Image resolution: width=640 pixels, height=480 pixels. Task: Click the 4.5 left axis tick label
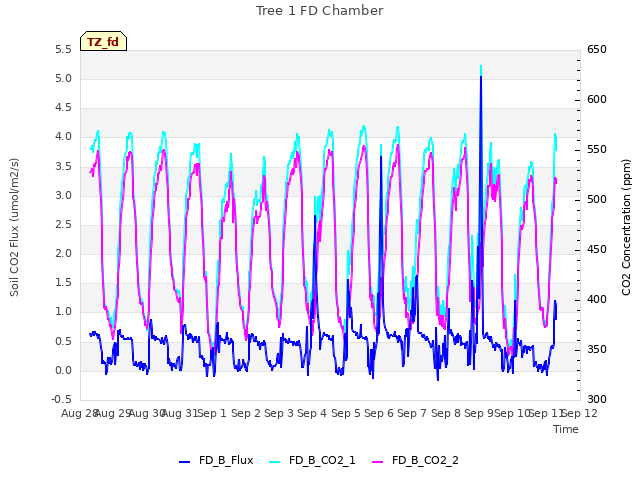coord(63,108)
